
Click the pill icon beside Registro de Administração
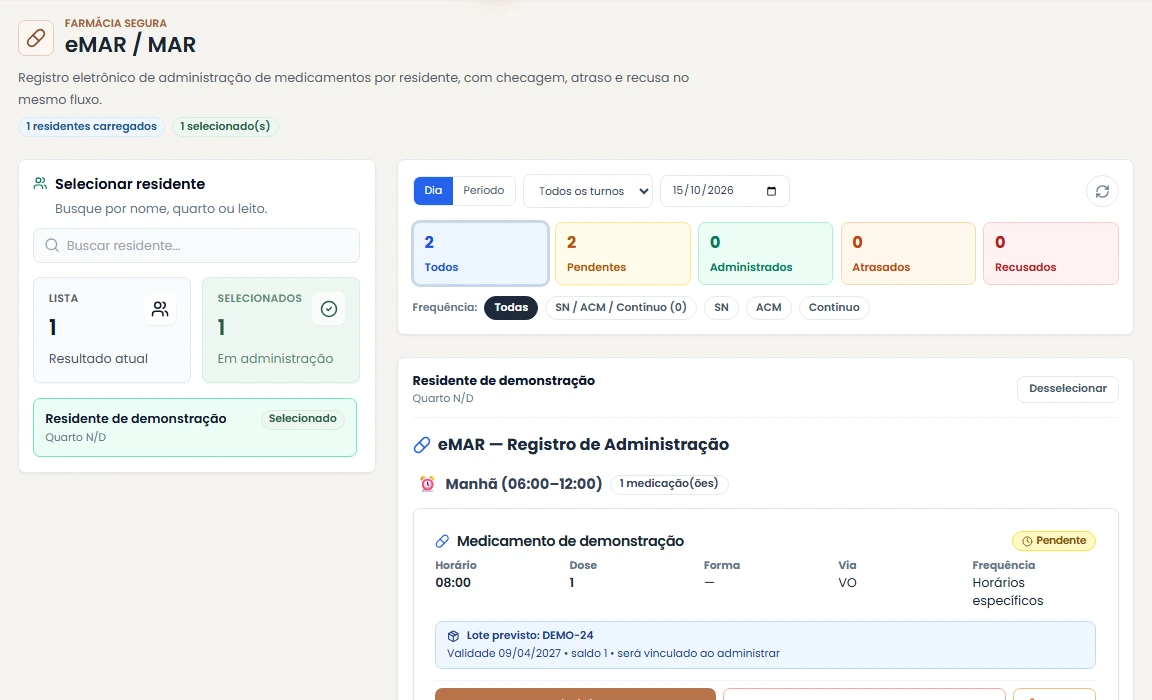(x=422, y=445)
